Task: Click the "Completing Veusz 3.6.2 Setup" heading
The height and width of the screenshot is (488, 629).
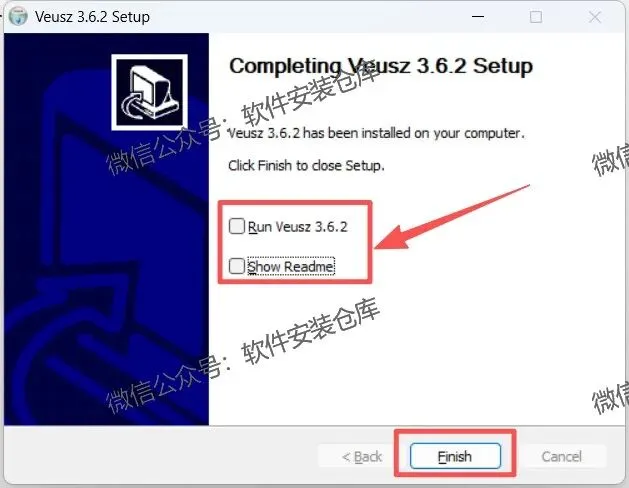Action: click(381, 66)
